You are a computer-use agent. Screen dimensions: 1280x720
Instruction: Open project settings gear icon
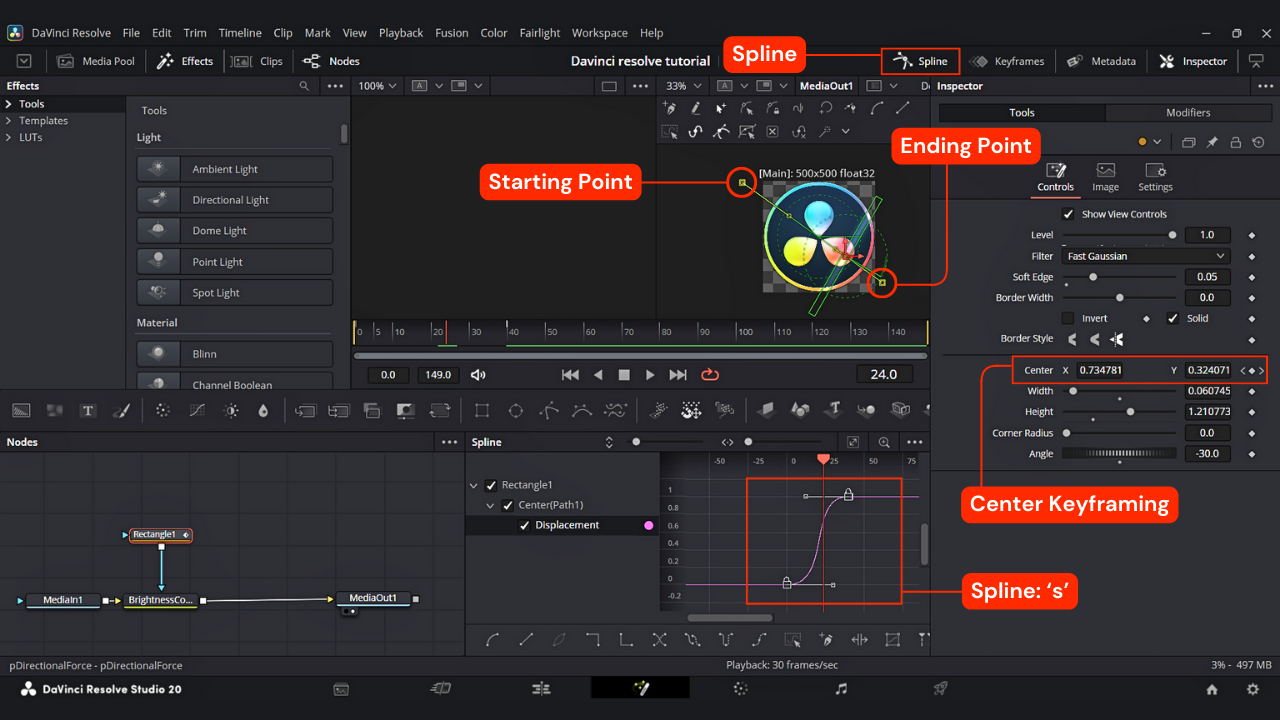tap(1252, 689)
